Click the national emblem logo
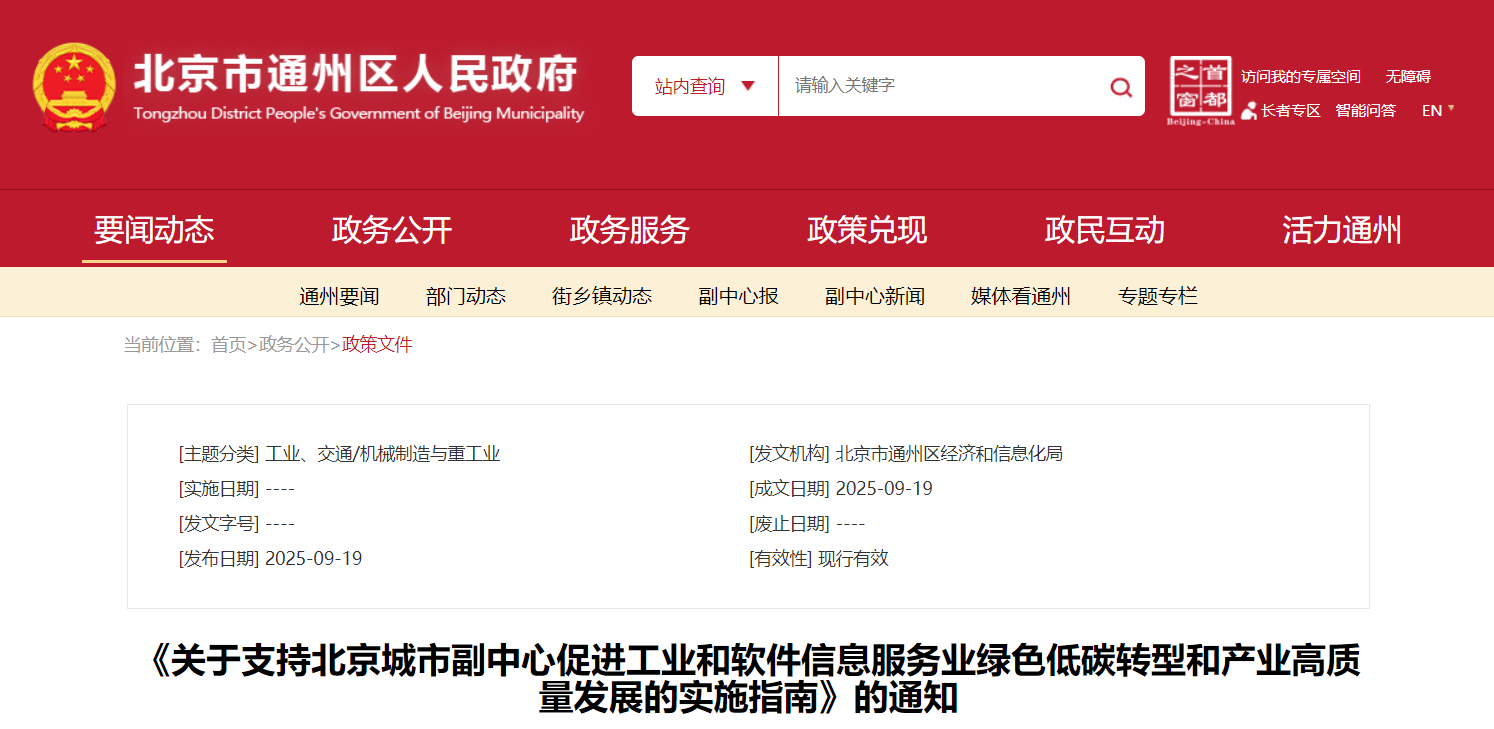Viewport: 1494px width, 729px height. 74,87
